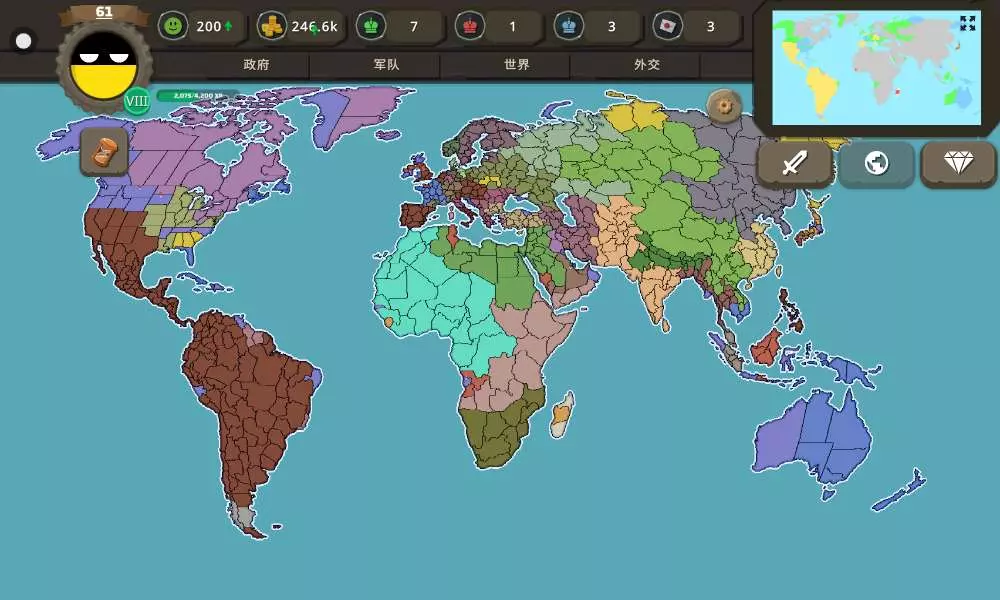Select the green crown counter

coord(371,26)
